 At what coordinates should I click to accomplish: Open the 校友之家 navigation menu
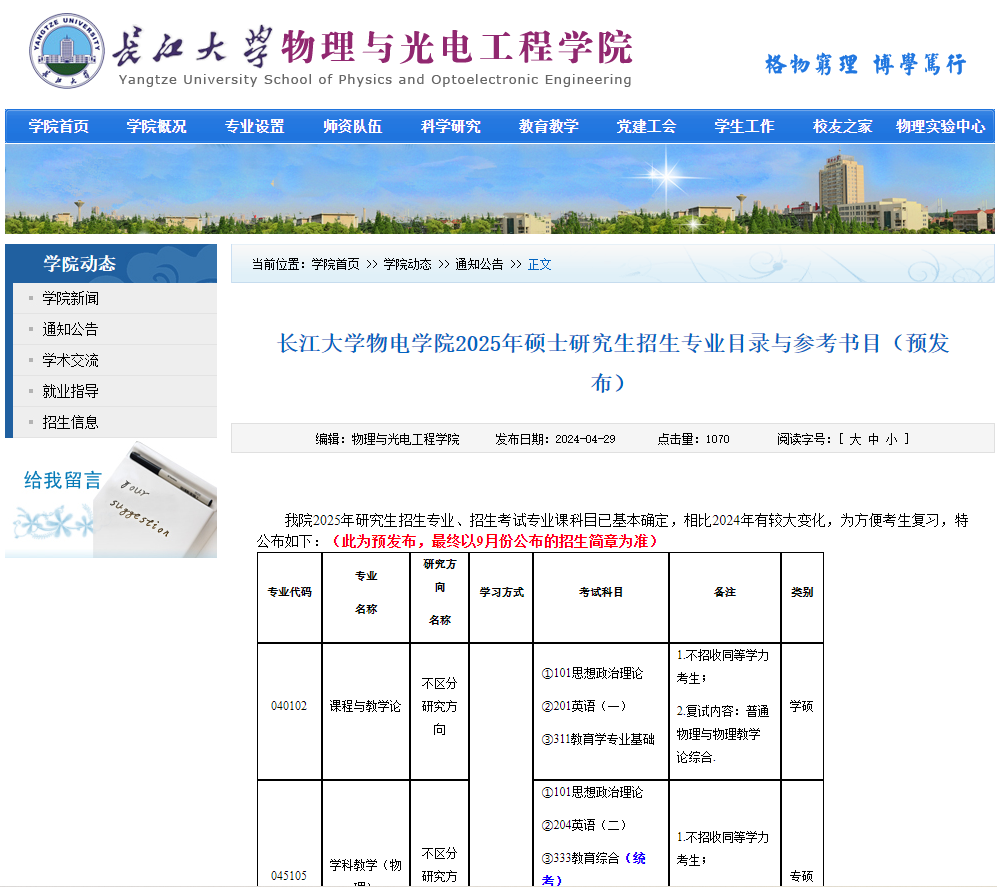point(842,127)
